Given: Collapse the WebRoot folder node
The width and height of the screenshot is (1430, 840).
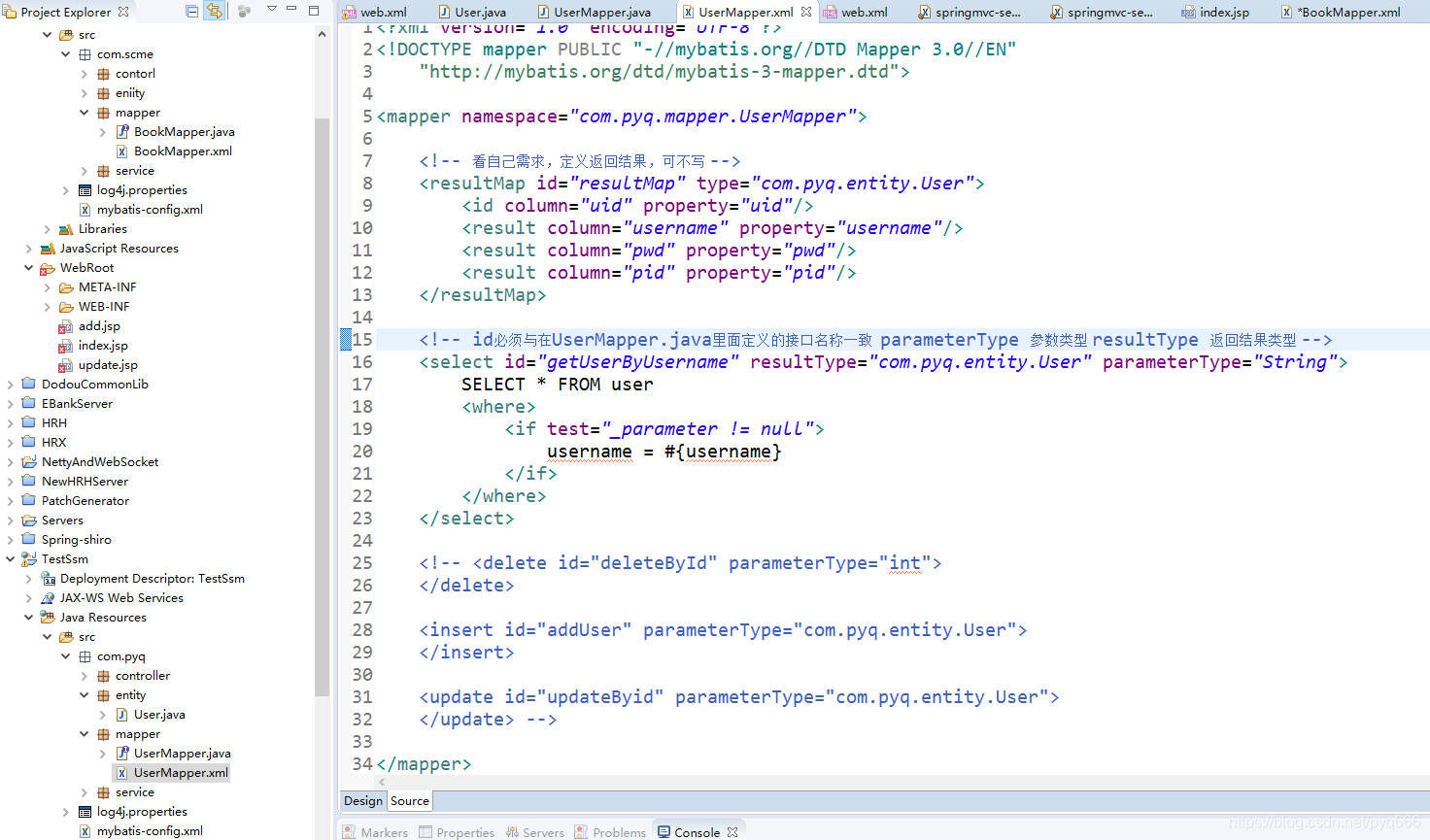Looking at the screenshot, I should (x=29, y=268).
